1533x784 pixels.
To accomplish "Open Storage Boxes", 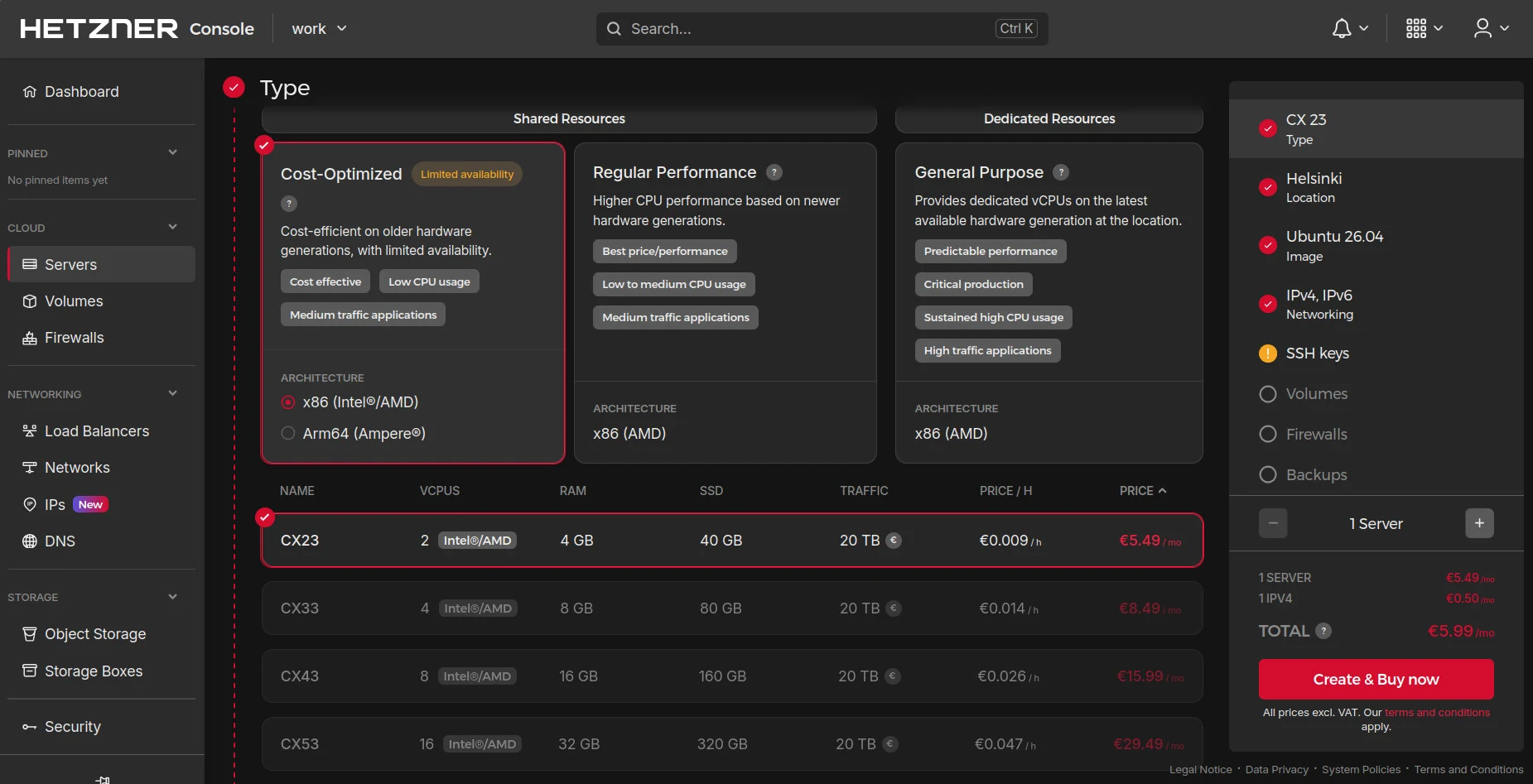I will pyautogui.click(x=101, y=671).
